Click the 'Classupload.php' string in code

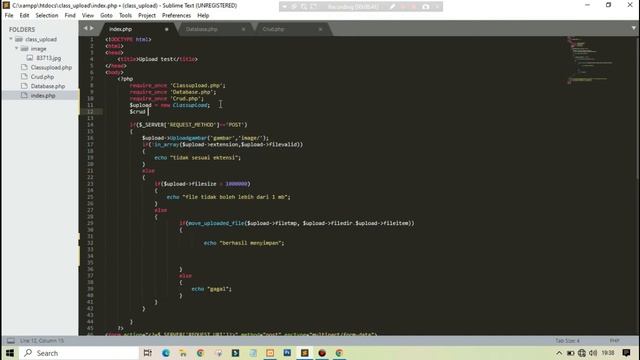[197, 86]
